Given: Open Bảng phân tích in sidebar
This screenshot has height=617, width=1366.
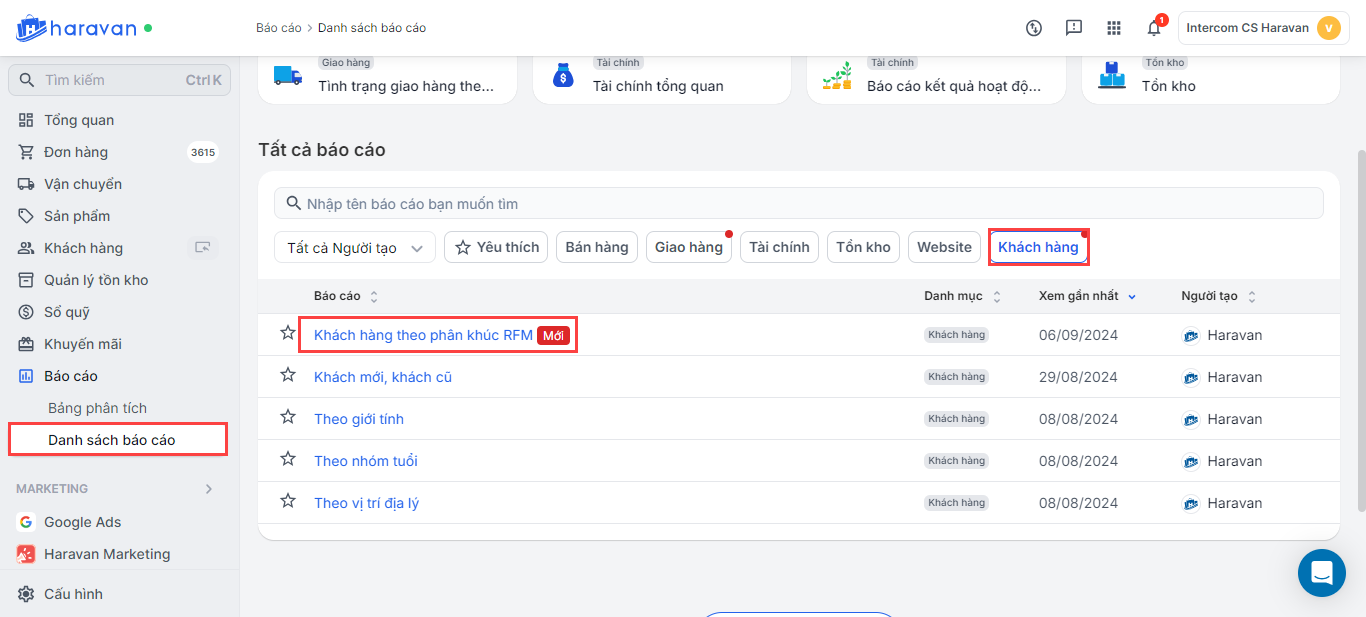Looking at the screenshot, I should (97, 408).
